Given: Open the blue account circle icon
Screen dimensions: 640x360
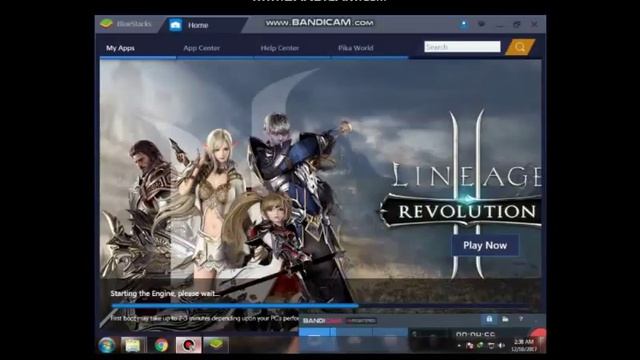Looking at the screenshot, I should (464, 24).
